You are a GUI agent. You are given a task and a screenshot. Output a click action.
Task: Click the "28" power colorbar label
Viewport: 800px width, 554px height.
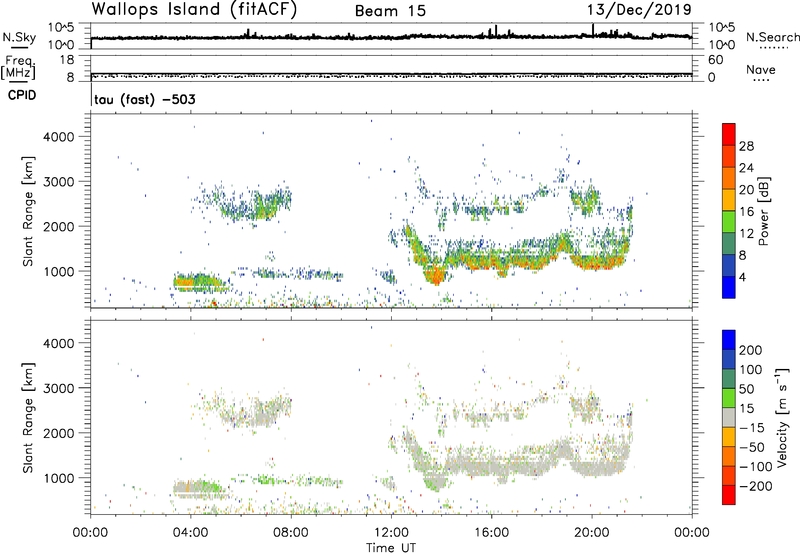coord(746,146)
